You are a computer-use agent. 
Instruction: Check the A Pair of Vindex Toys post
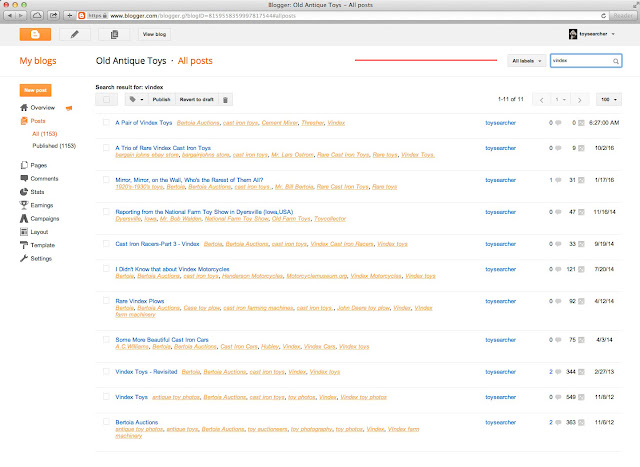[x=106, y=122]
